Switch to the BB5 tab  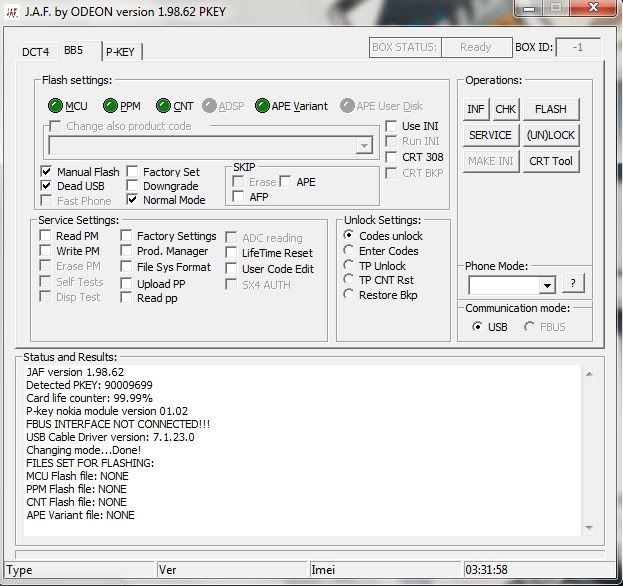coord(74,50)
